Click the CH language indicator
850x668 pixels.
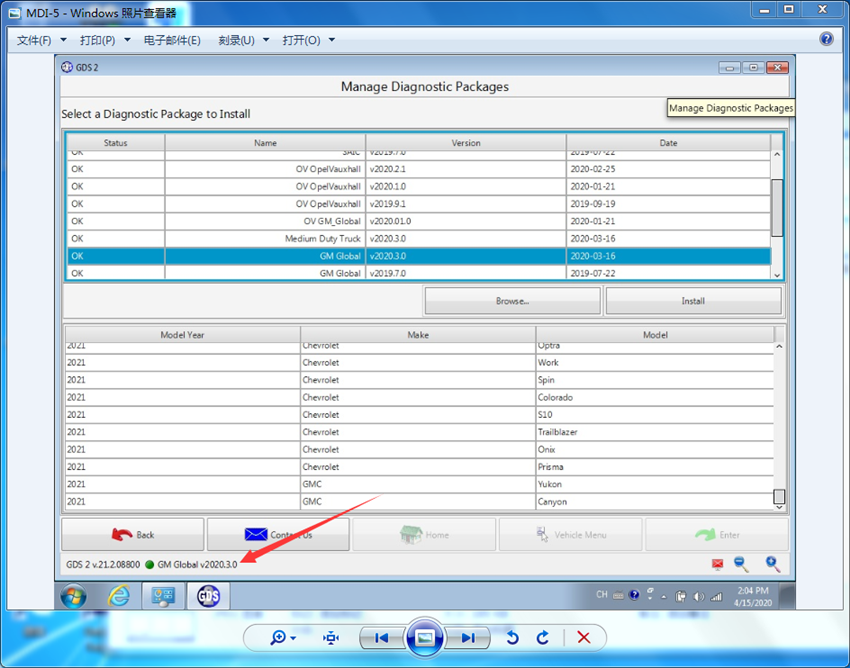coord(602,594)
